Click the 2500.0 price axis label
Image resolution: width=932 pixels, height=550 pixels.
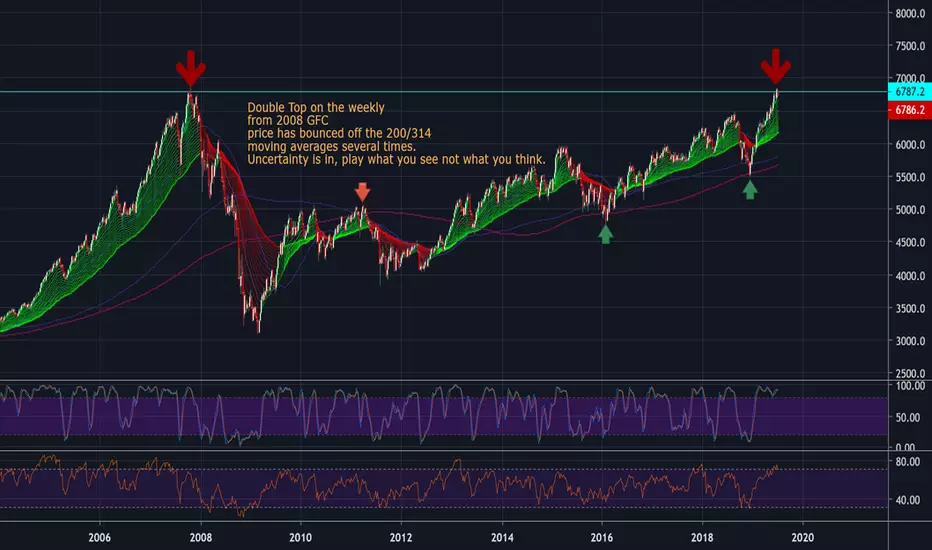tap(910, 373)
